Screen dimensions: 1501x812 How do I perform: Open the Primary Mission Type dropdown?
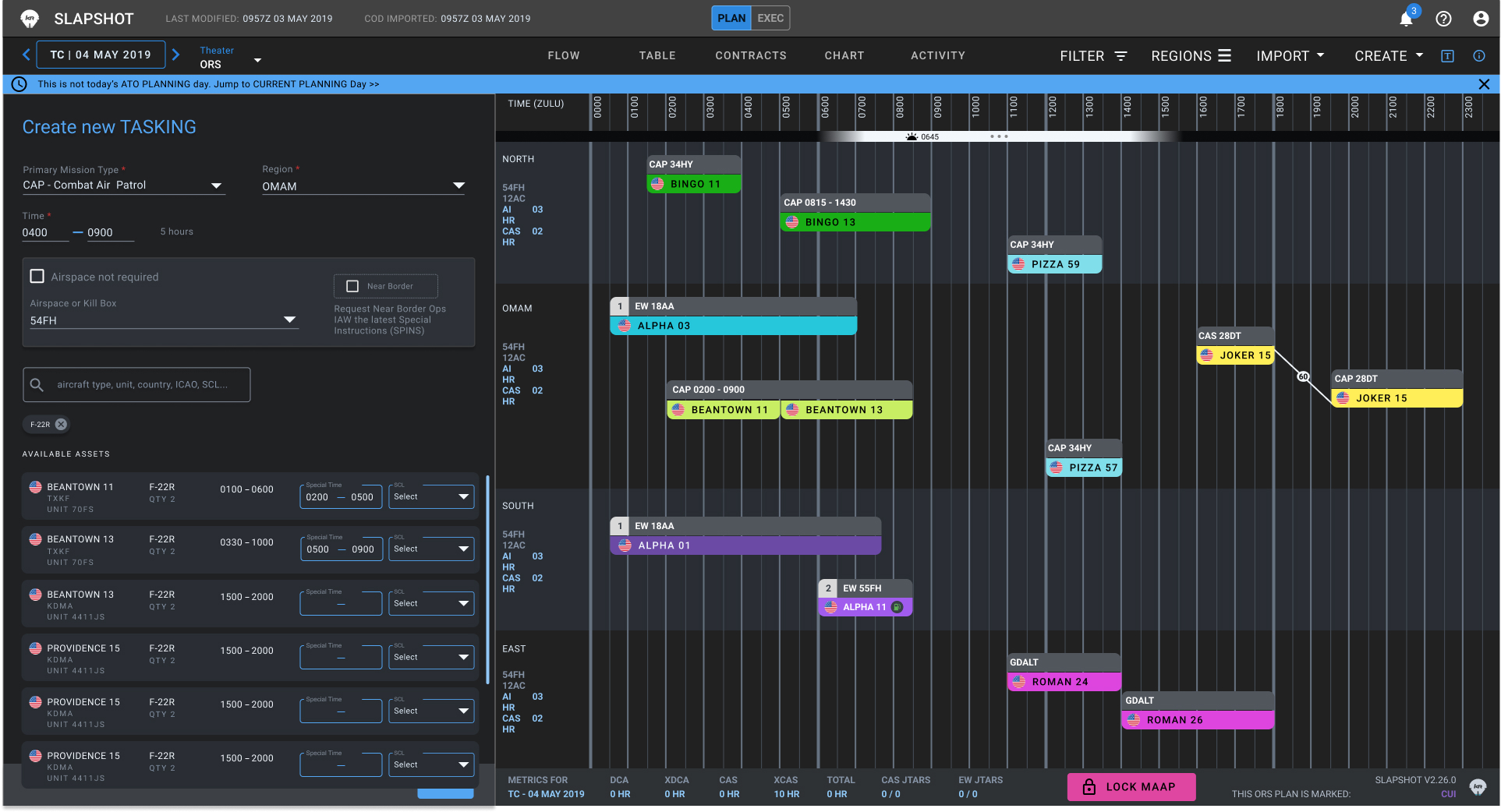point(123,185)
